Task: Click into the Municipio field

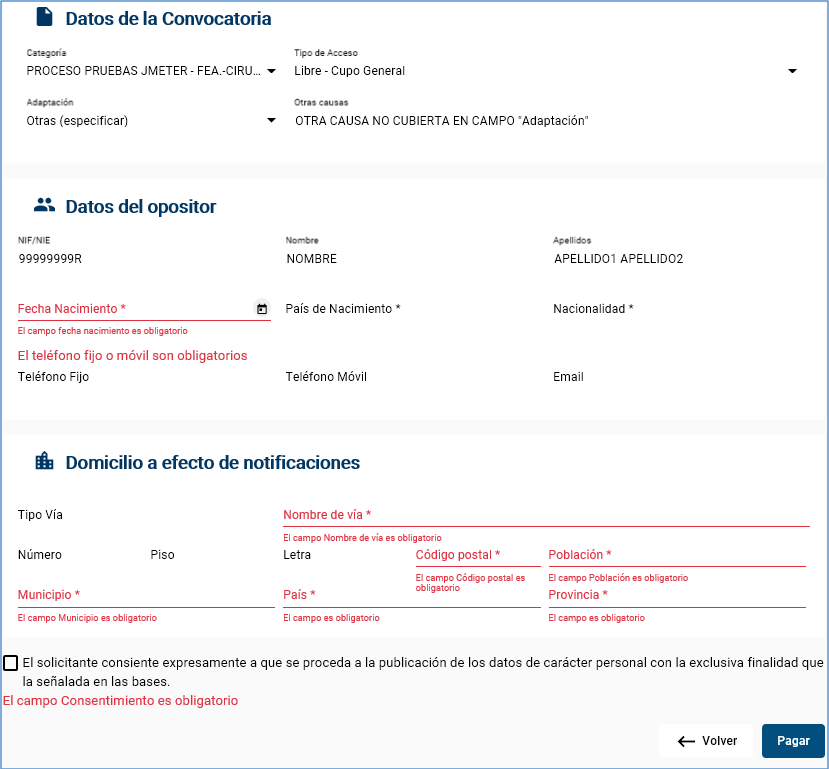Action: click(x=145, y=595)
